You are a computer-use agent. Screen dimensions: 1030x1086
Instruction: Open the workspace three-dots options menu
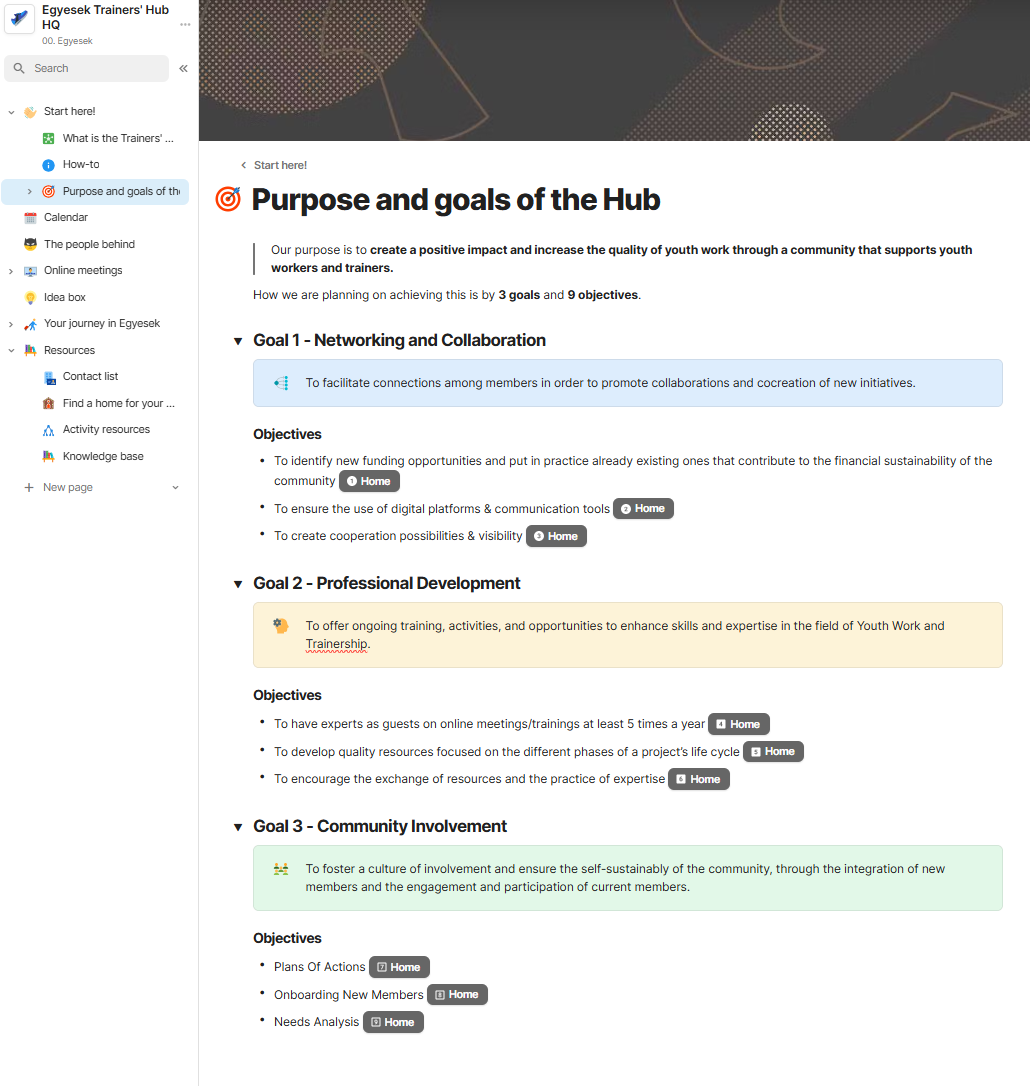click(x=185, y=24)
